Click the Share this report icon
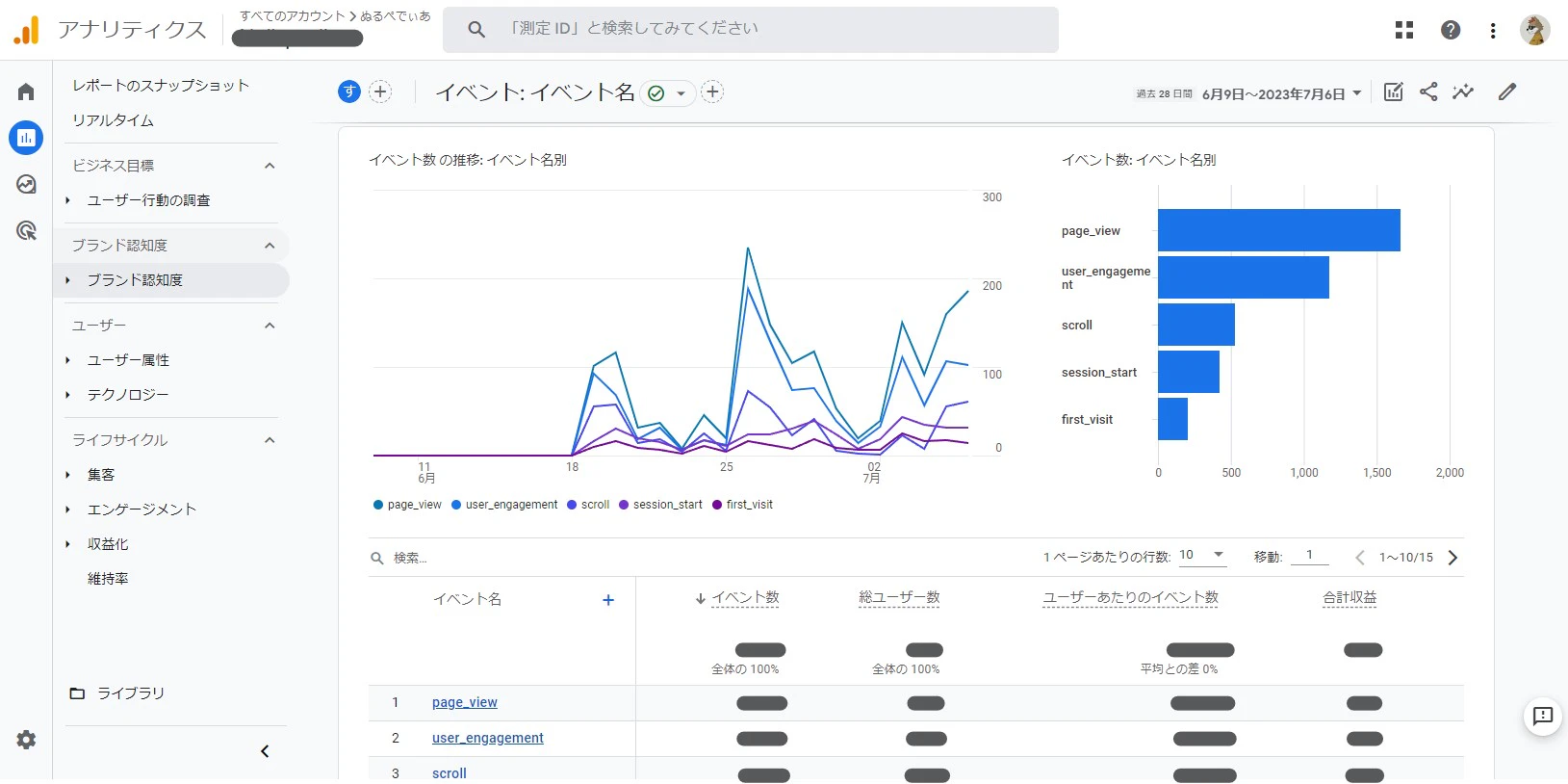 [x=1428, y=91]
